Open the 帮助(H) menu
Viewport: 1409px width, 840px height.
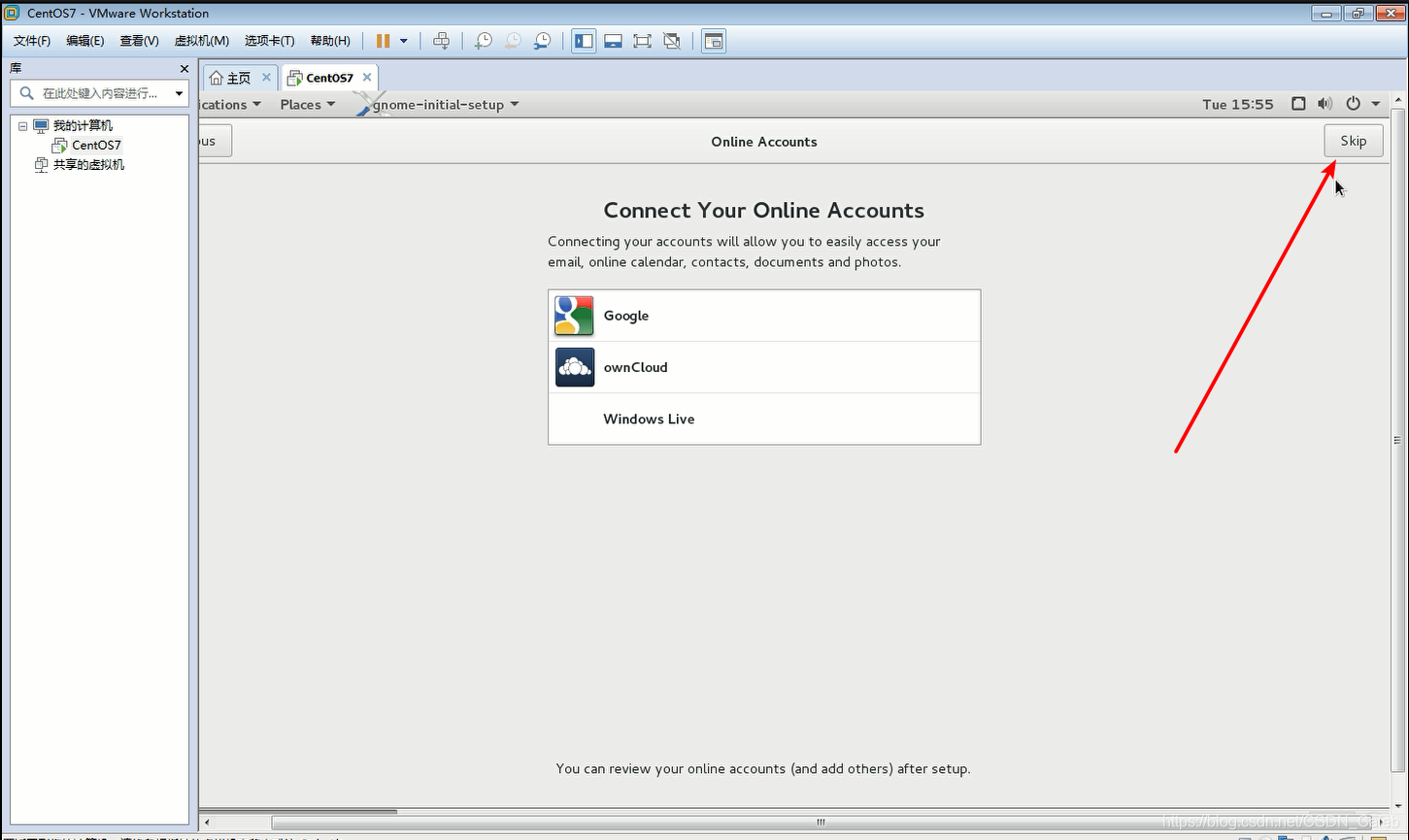pos(330,41)
